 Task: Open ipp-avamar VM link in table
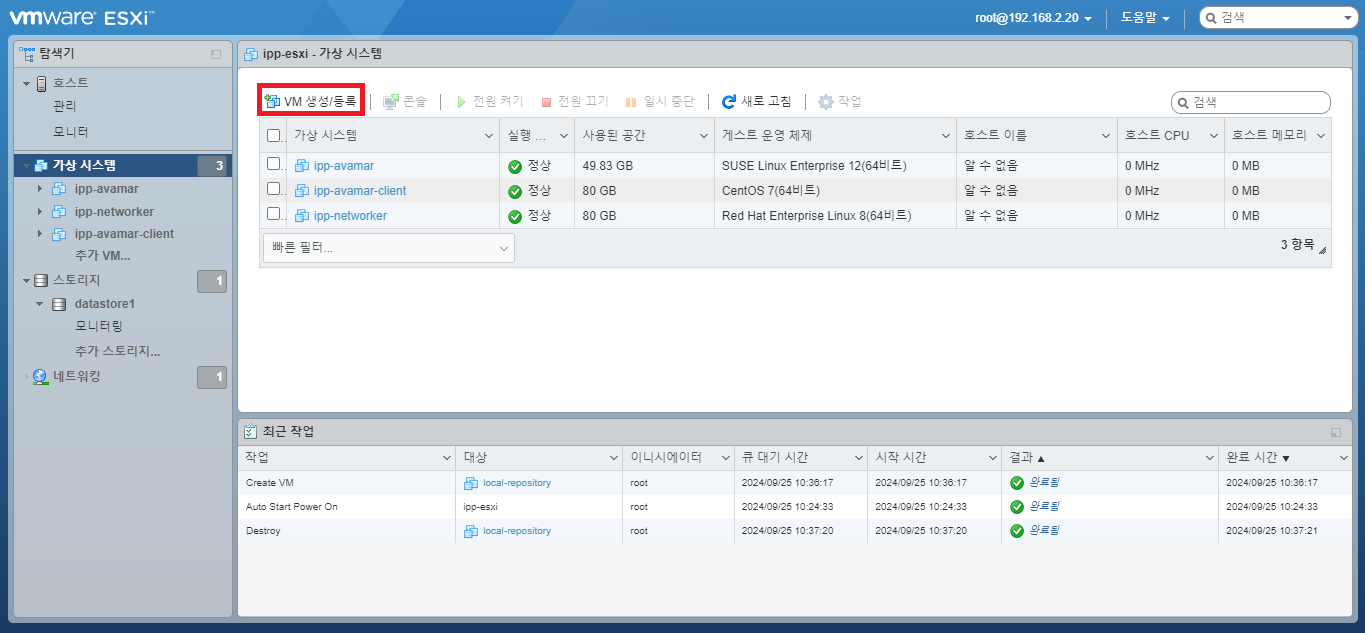344,166
